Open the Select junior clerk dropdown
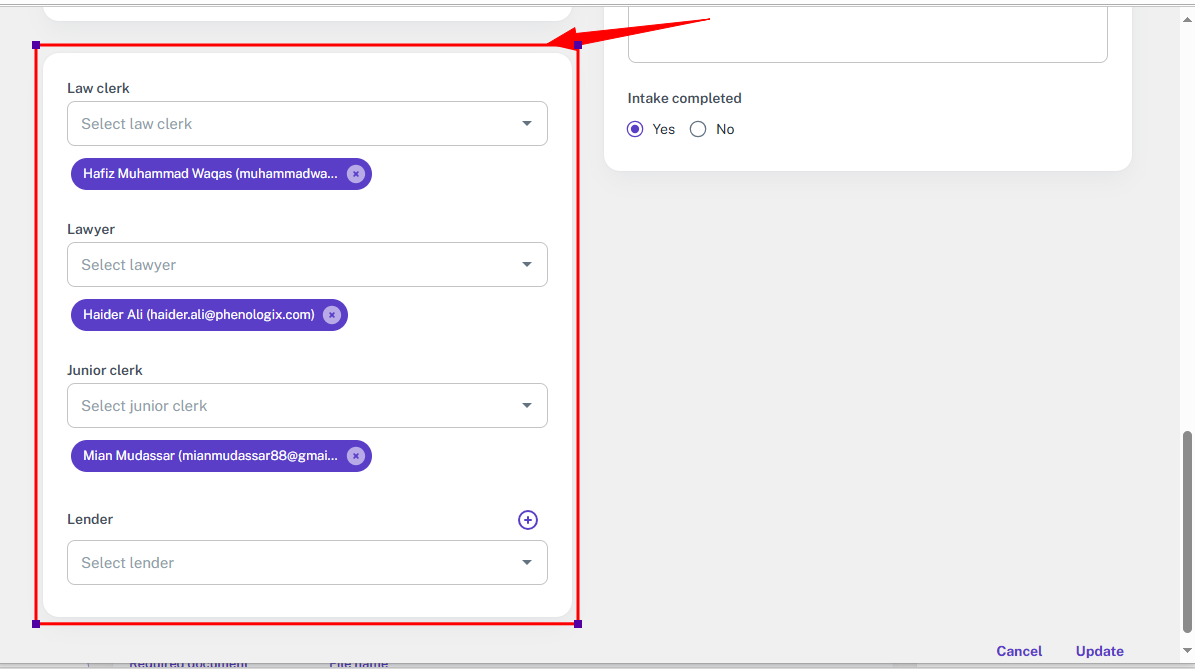 pos(307,406)
